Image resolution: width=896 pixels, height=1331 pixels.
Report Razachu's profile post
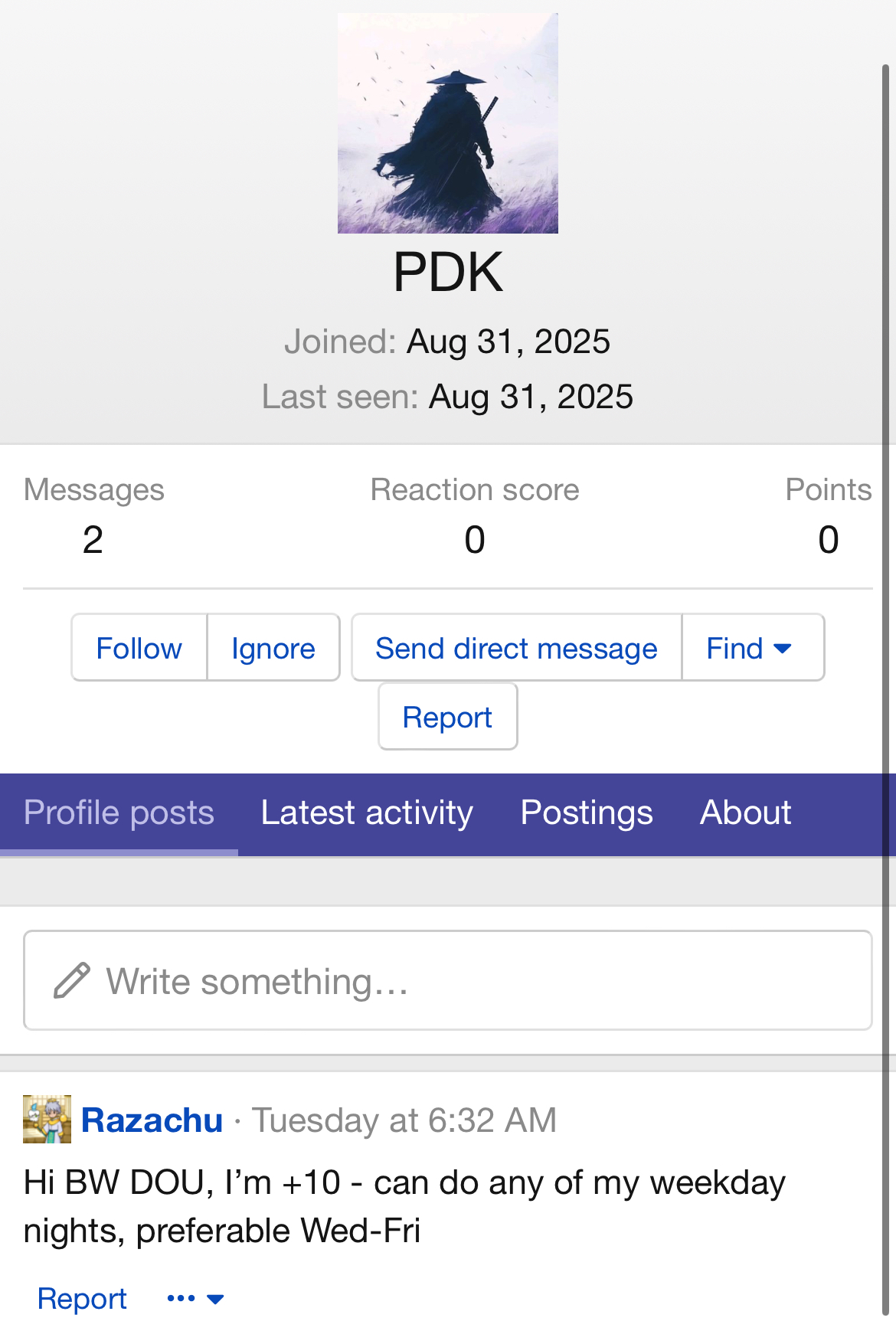[x=82, y=1299]
